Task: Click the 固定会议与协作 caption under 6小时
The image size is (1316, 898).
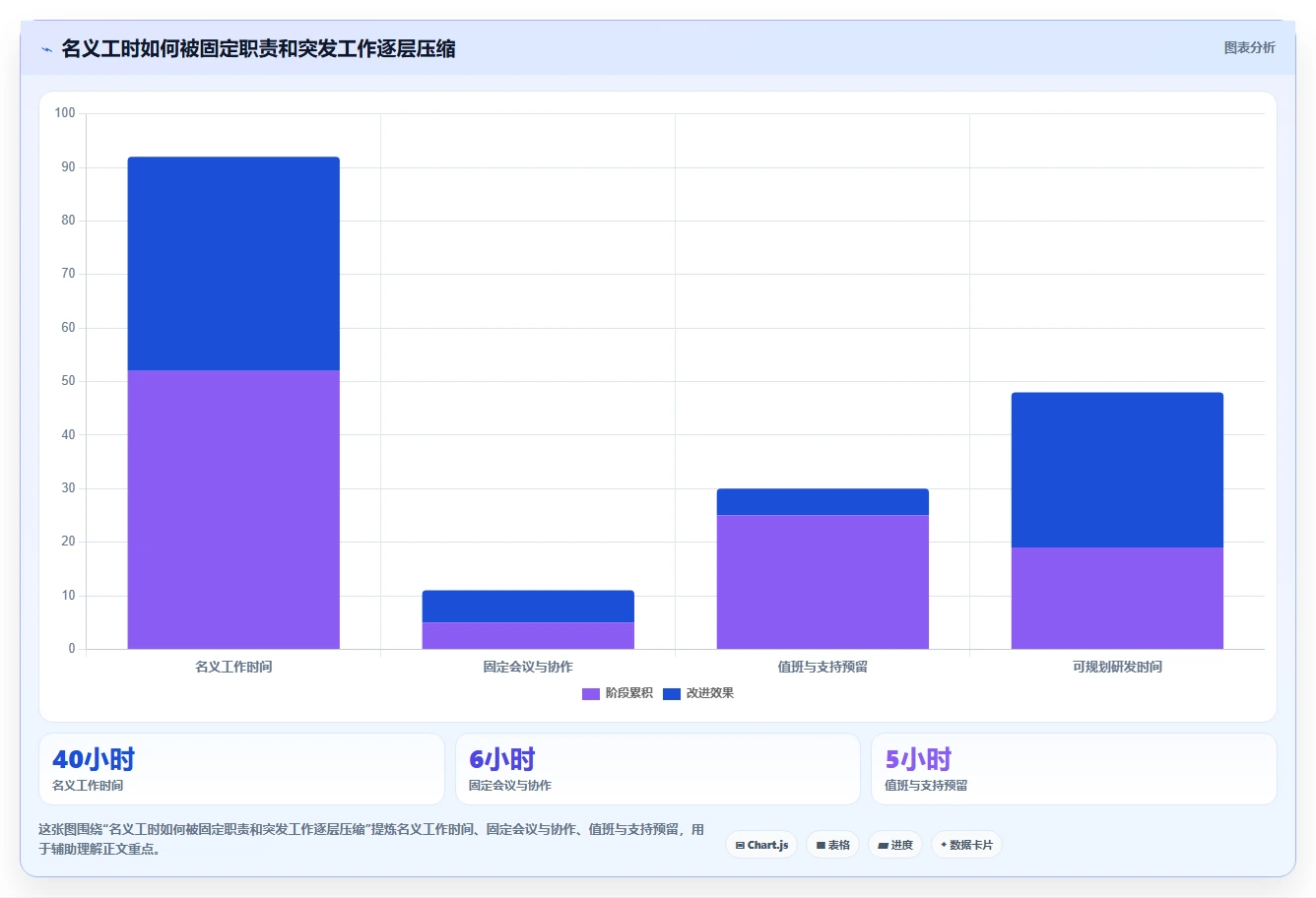Action: click(x=510, y=786)
